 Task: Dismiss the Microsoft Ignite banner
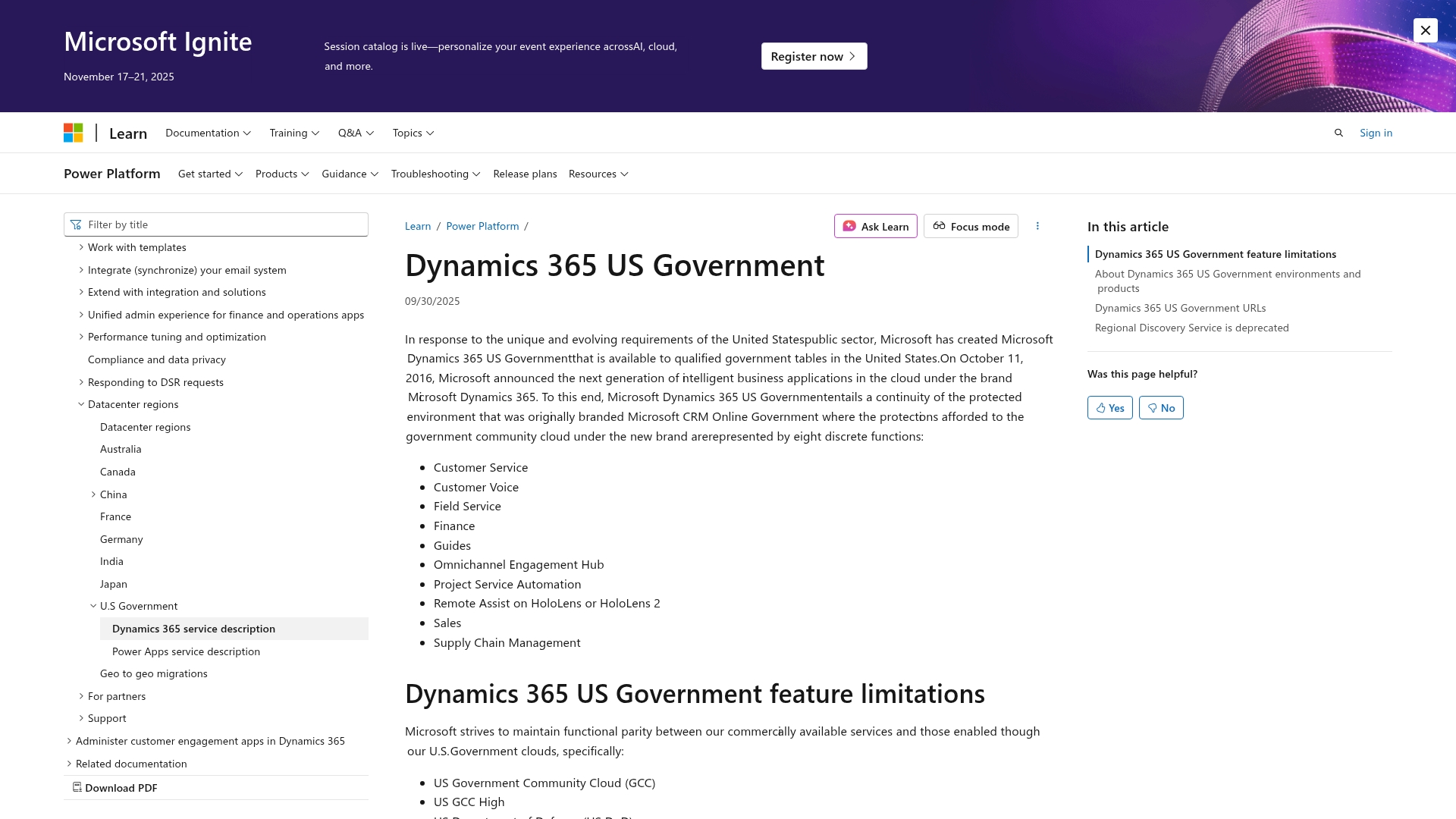[1426, 30]
